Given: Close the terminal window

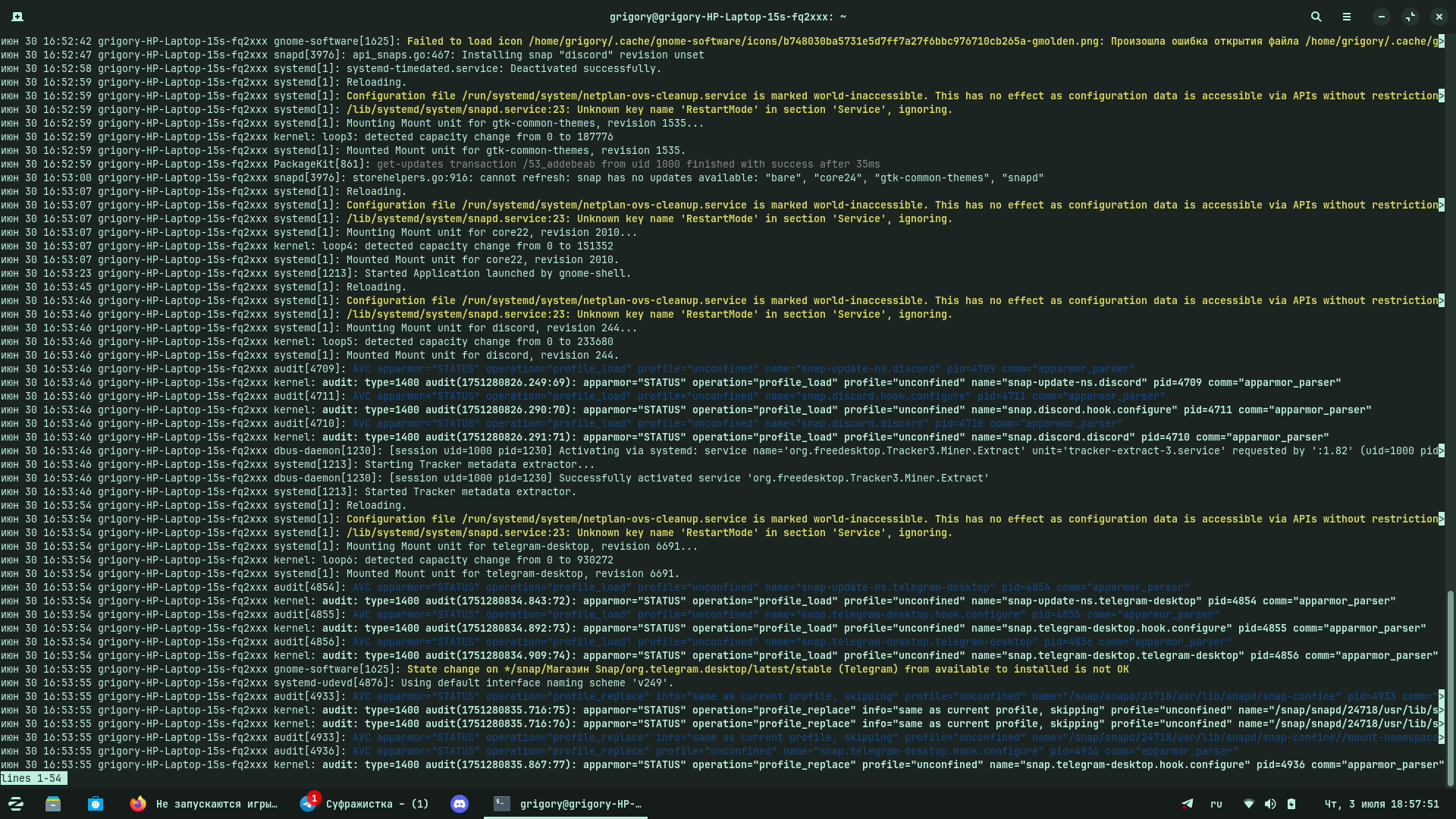Looking at the screenshot, I should point(1439,17).
